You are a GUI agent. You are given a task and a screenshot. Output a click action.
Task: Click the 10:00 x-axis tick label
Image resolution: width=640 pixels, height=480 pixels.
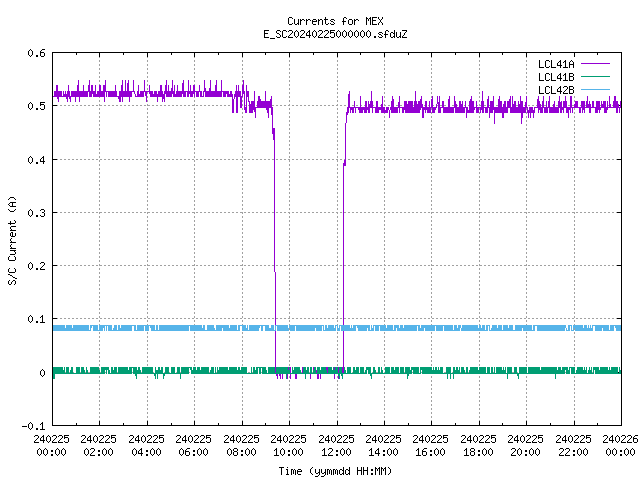(288, 452)
